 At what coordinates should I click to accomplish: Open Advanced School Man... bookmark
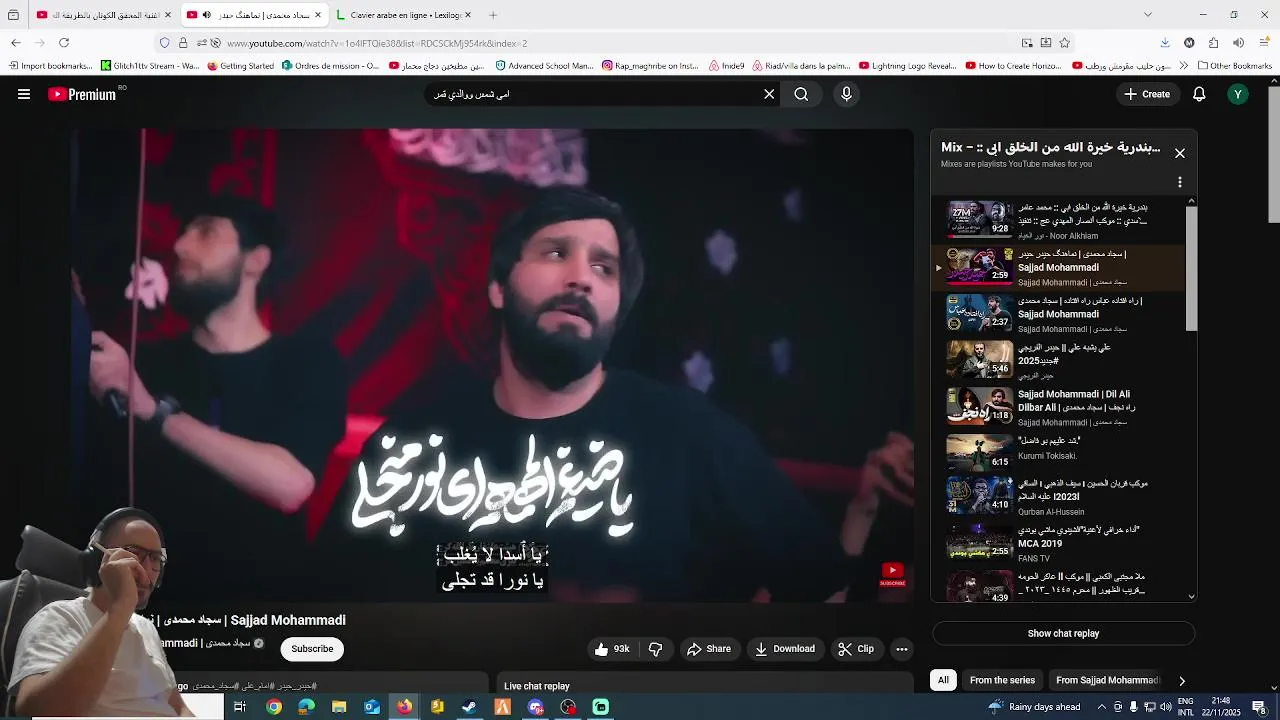coord(544,66)
